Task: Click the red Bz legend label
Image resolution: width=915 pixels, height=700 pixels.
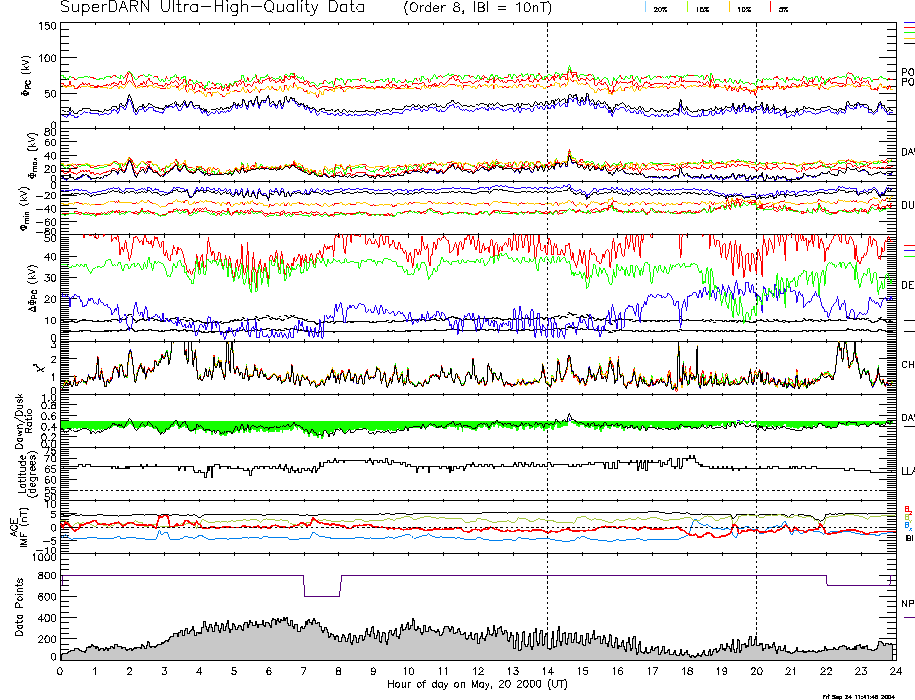Action: (907, 509)
